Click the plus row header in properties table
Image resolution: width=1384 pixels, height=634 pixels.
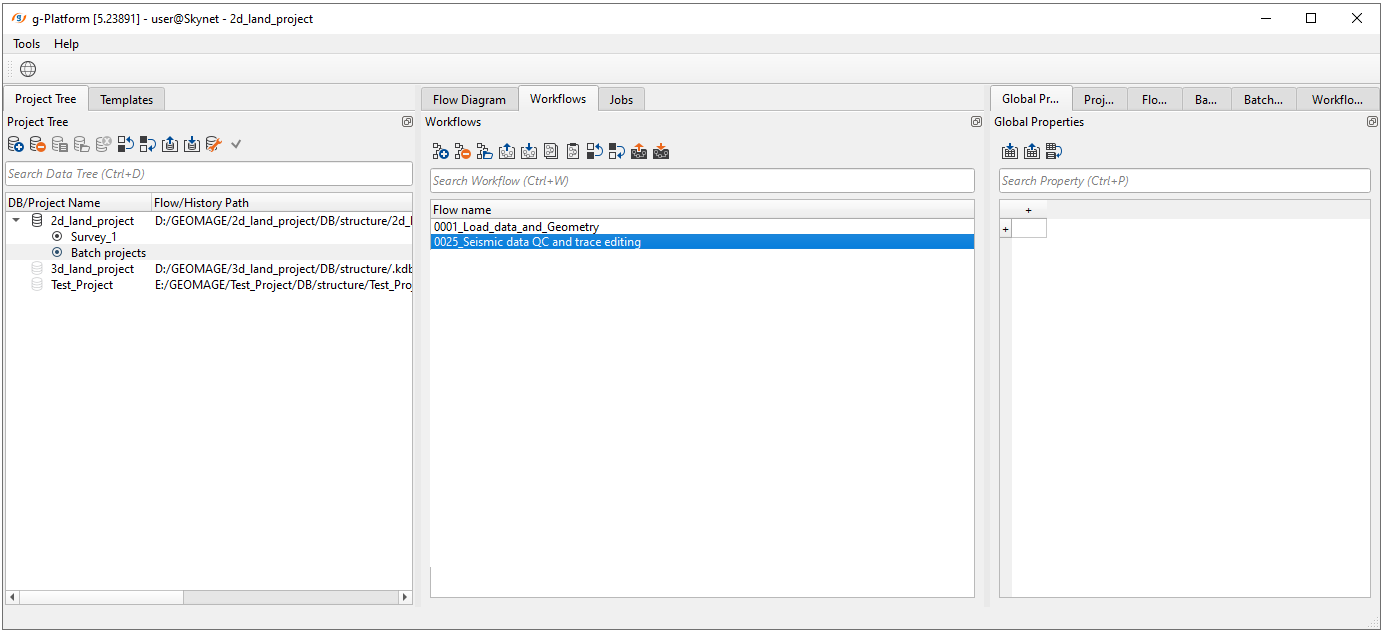click(x=1006, y=229)
